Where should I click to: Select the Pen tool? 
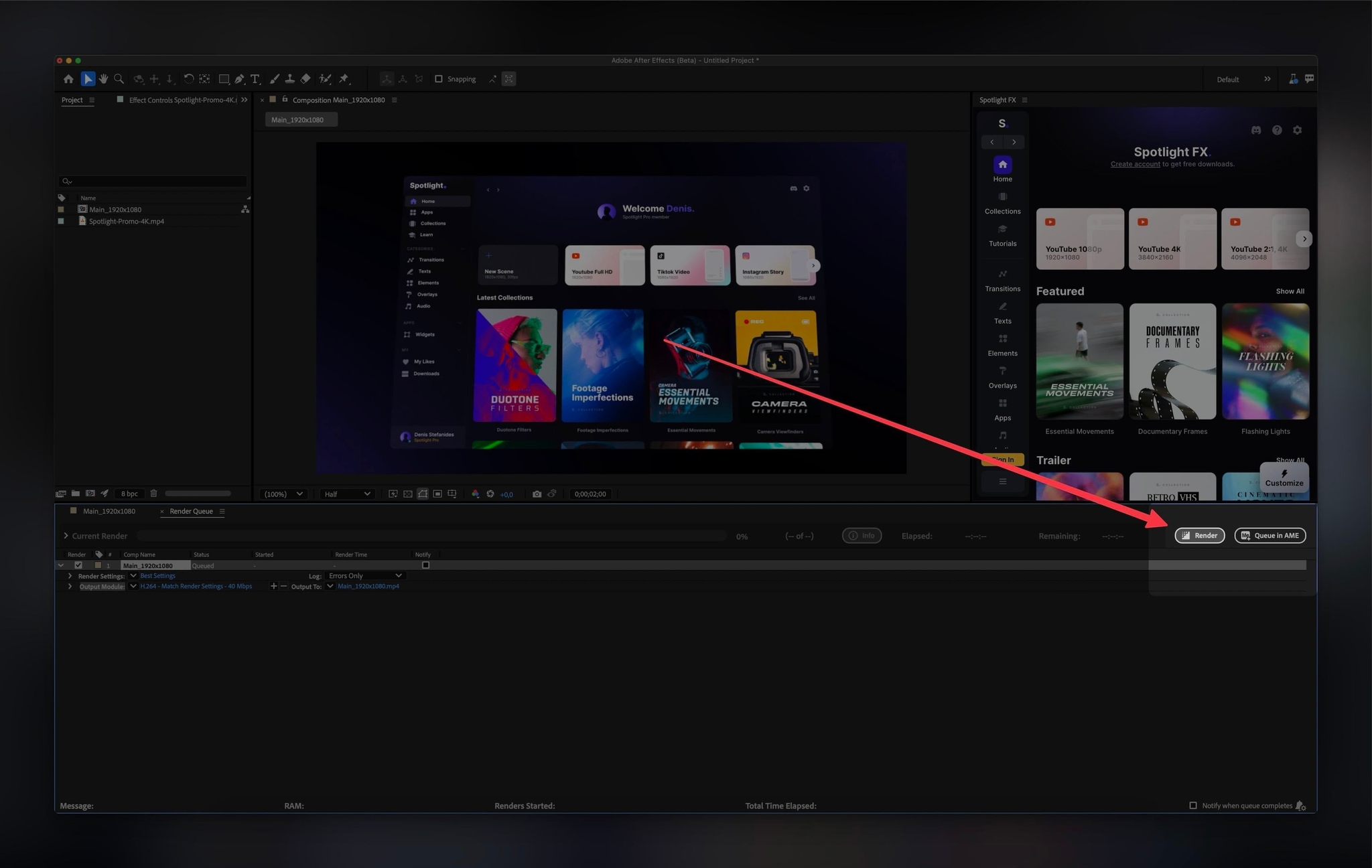[240, 78]
